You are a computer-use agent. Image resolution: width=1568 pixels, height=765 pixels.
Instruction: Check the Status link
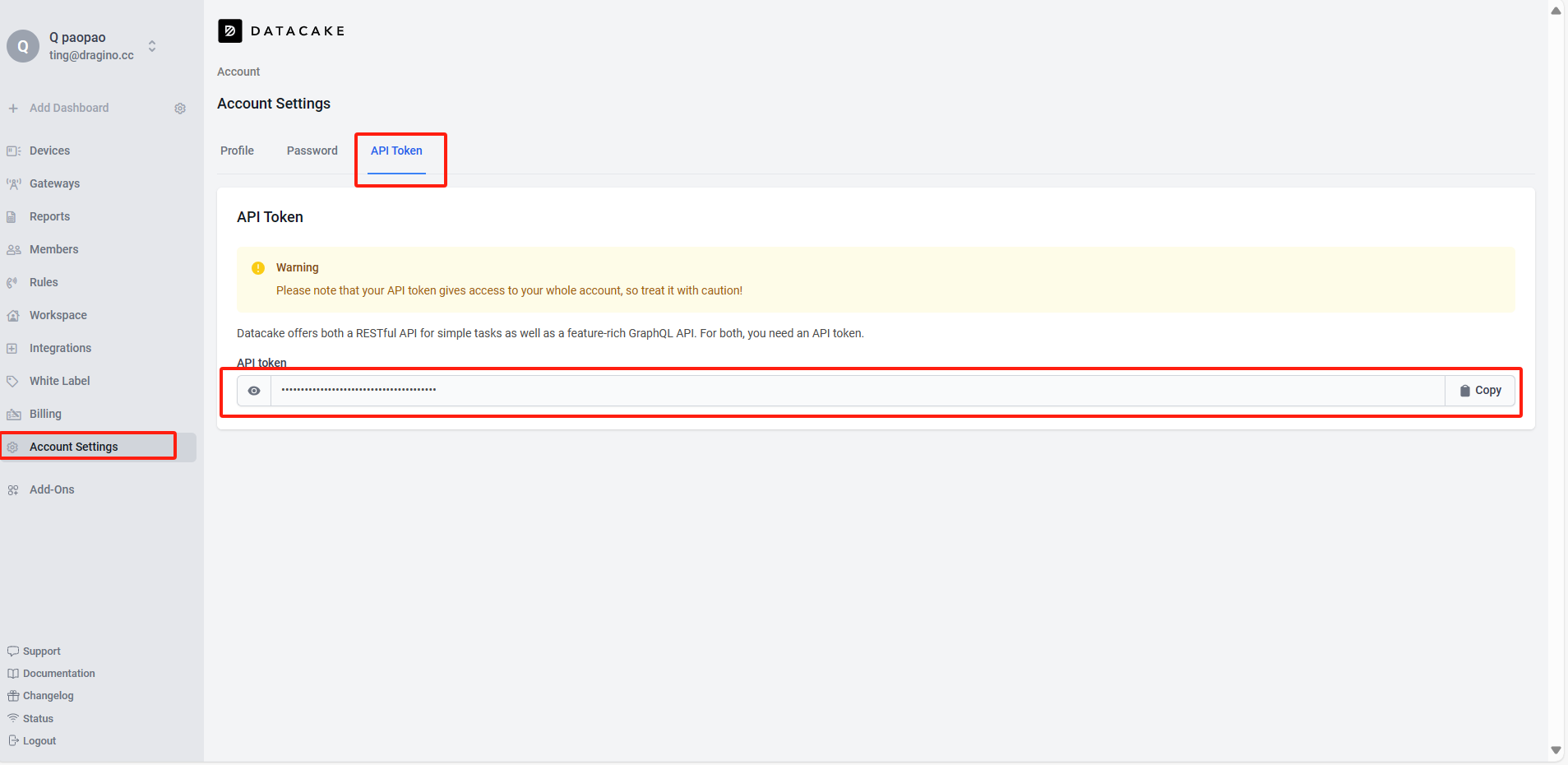tap(38, 718)
